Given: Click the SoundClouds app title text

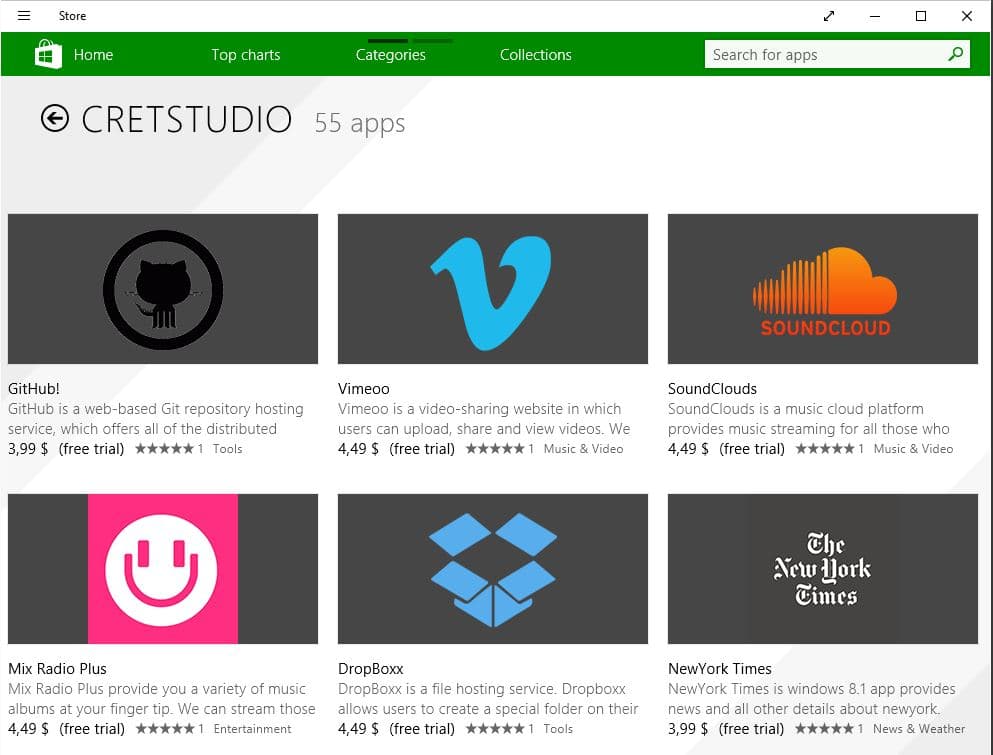Looking at the screenshot, I should (712, 388).
